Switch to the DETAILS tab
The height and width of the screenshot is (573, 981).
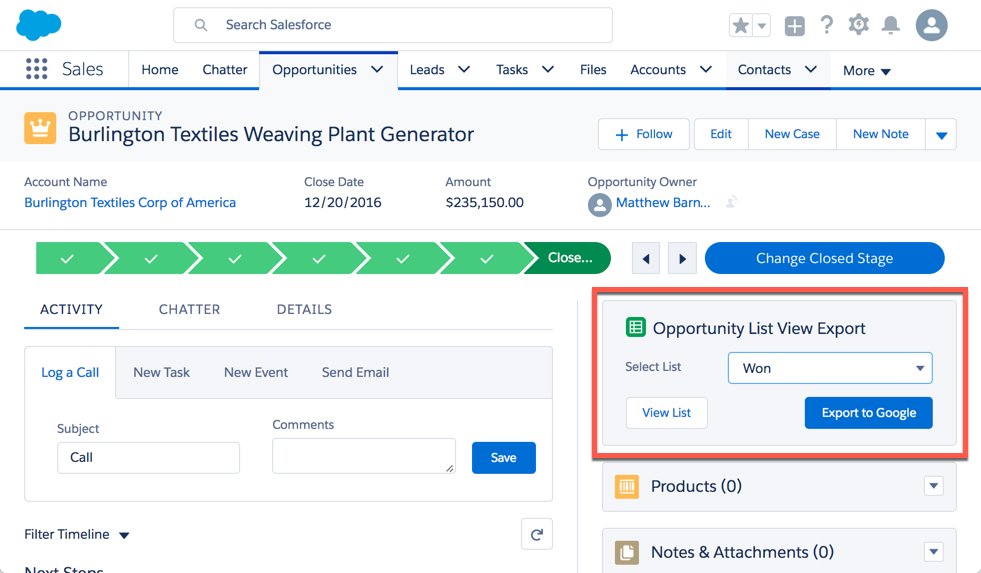(304, 309)
